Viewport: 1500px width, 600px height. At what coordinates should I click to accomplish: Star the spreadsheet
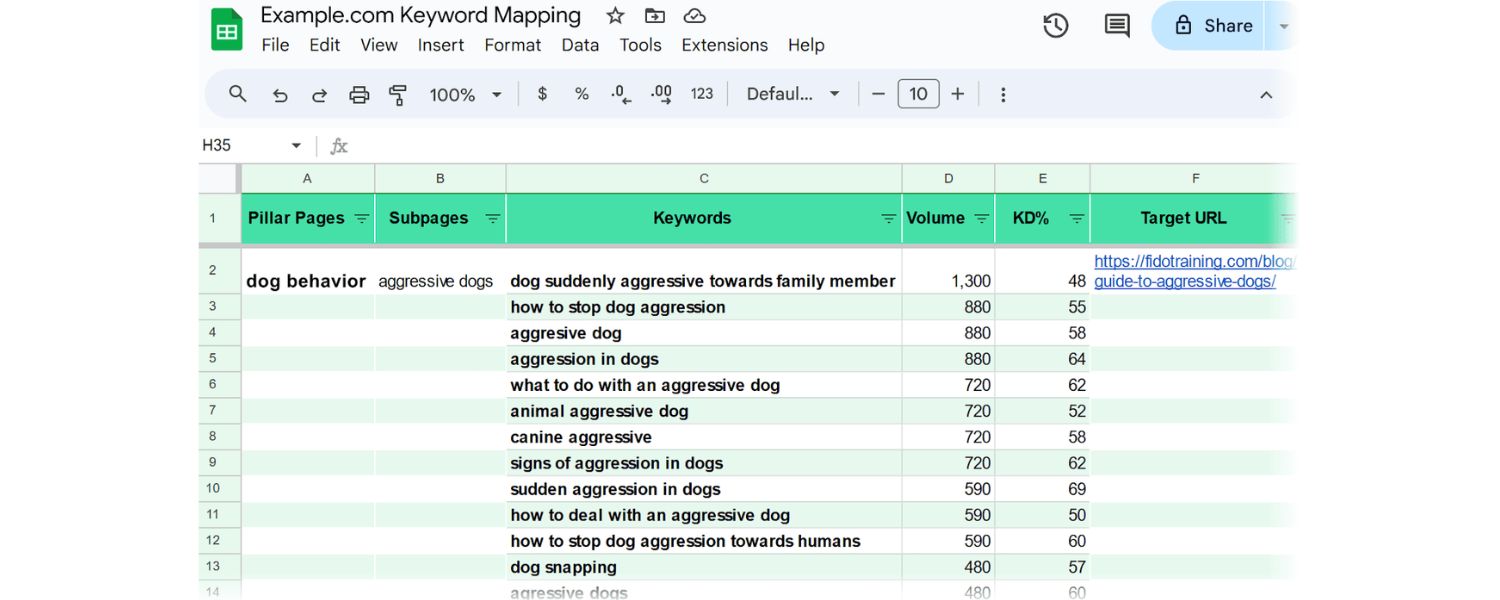(614, 16)
